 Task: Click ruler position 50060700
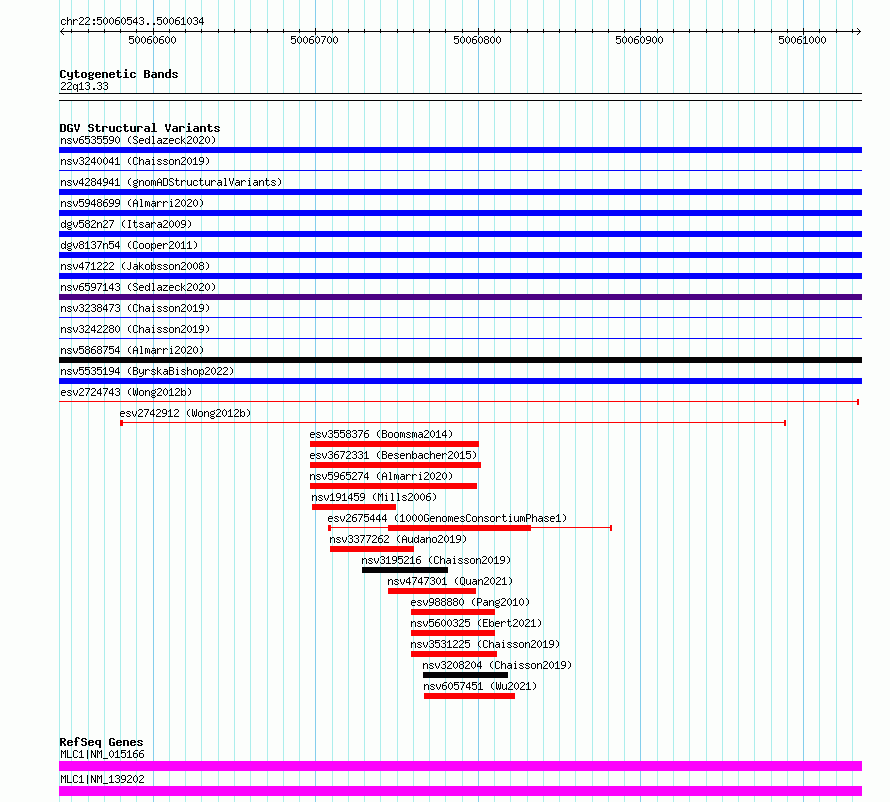pyautogui.click(x=314, y=40)
